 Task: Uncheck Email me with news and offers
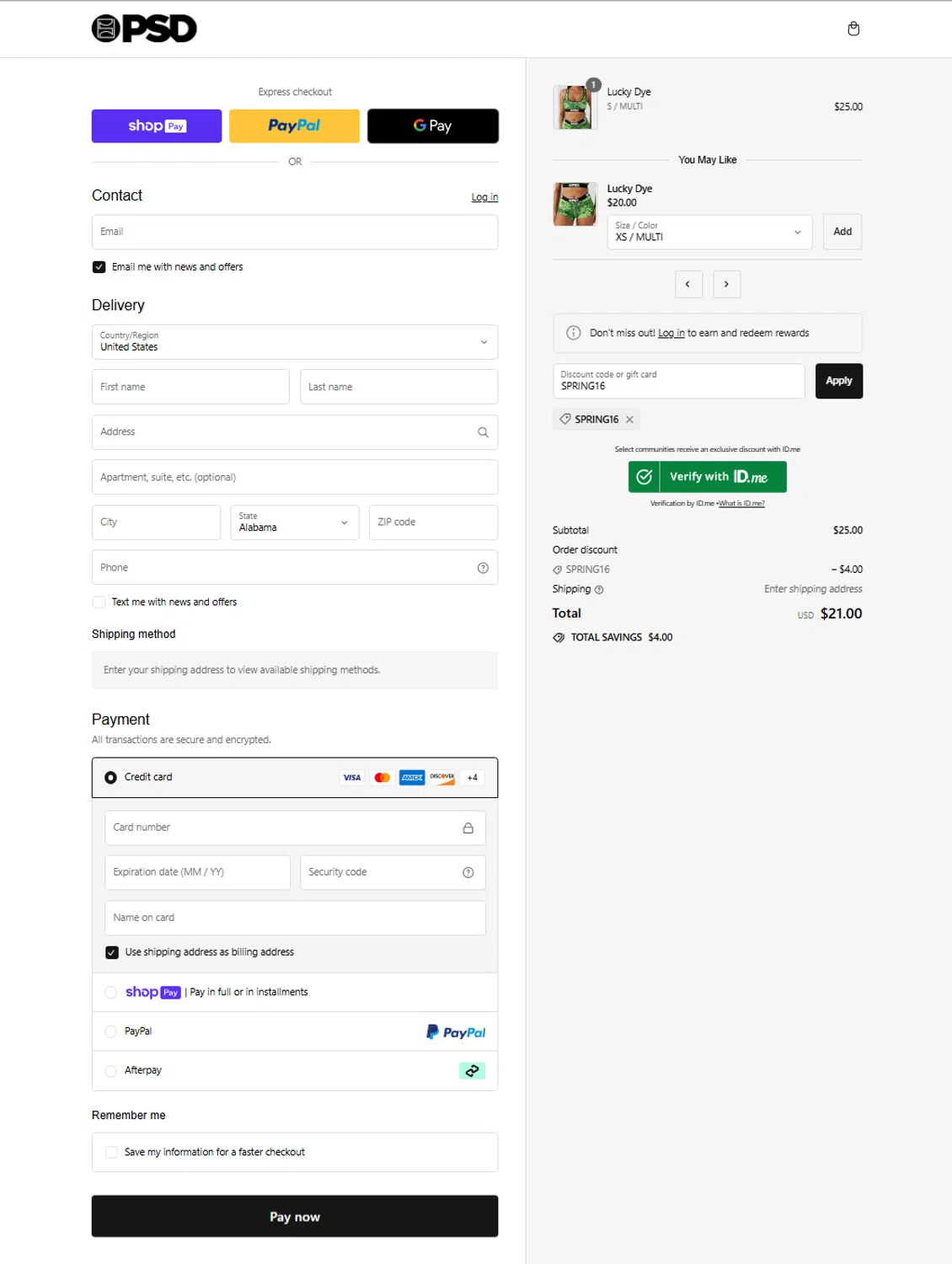[x=99, y=267]
